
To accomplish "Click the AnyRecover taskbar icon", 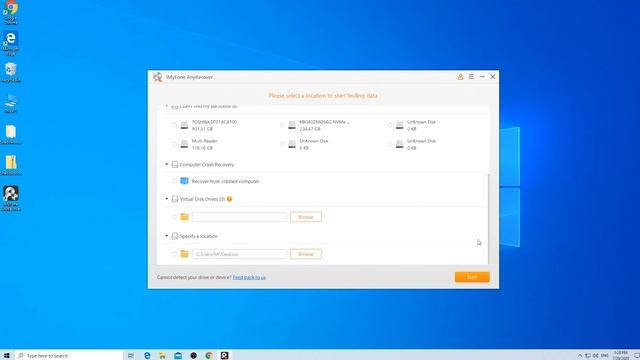I will [224, 356].
